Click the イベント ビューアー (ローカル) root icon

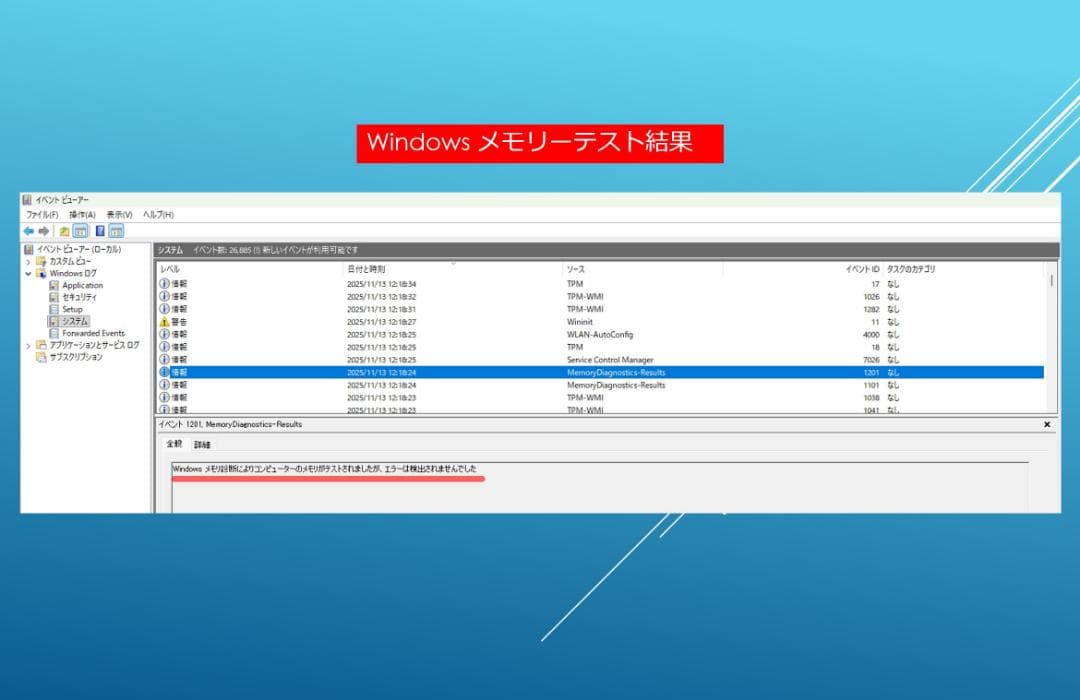tap(28, 247)
